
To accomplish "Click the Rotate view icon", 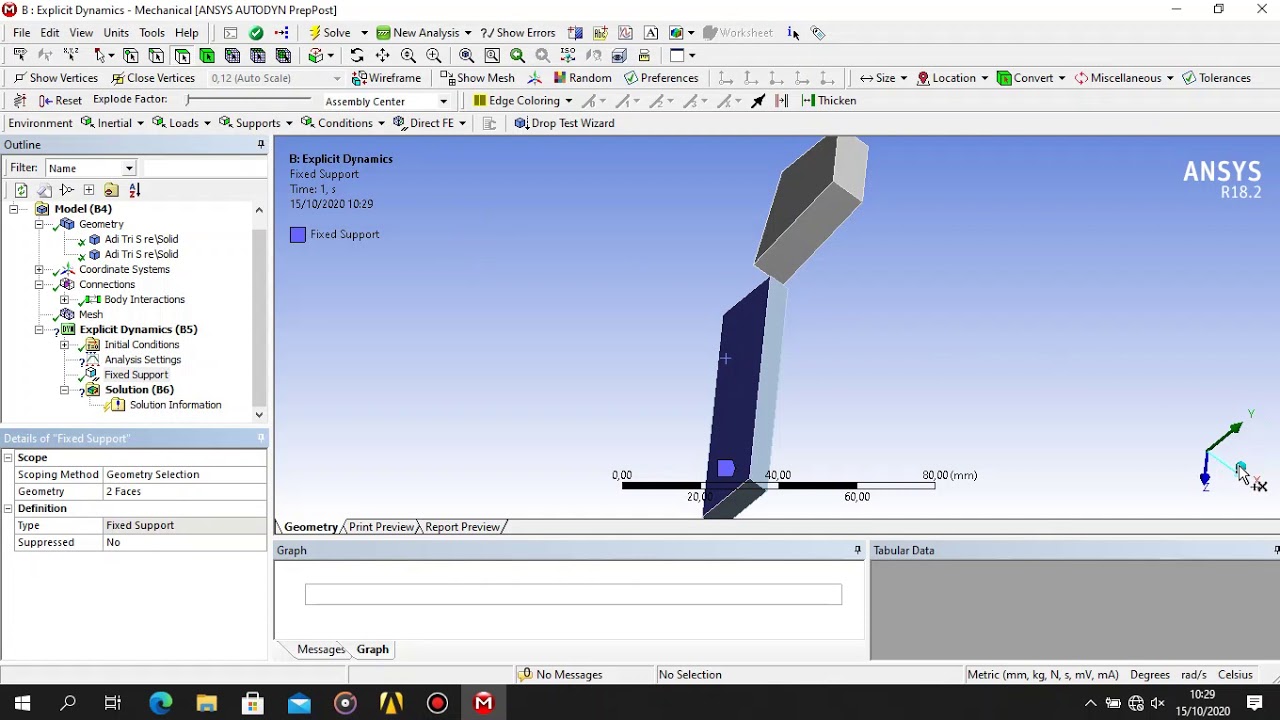I will point(357,56).
